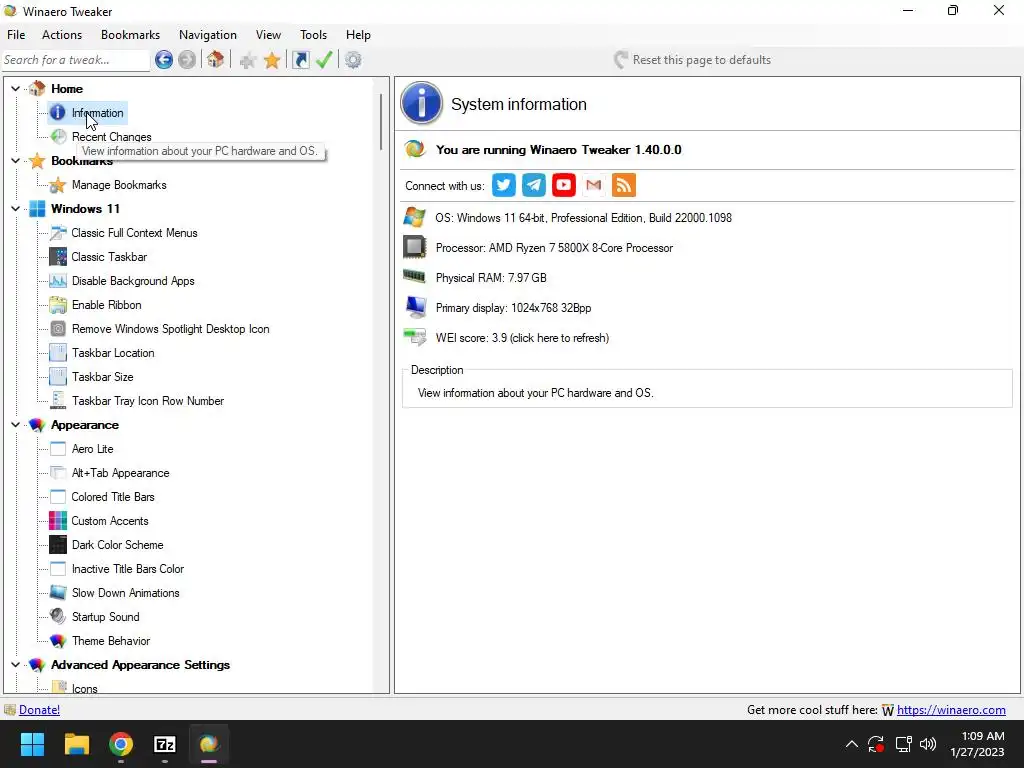Screen dimensions: 1024x768
Task: Click the Donate! link
Action: click(39, 710)
